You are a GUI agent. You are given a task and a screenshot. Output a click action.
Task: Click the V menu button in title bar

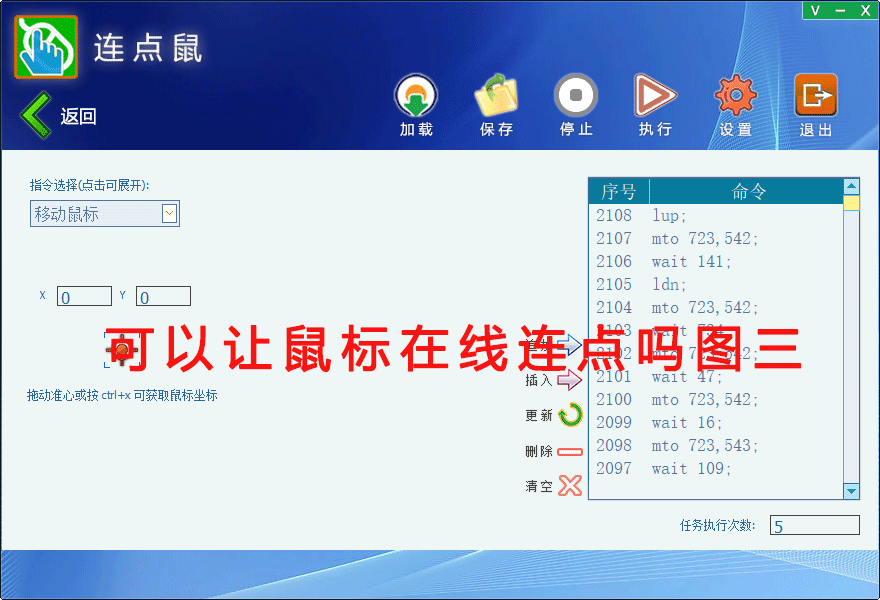(815, 10)
